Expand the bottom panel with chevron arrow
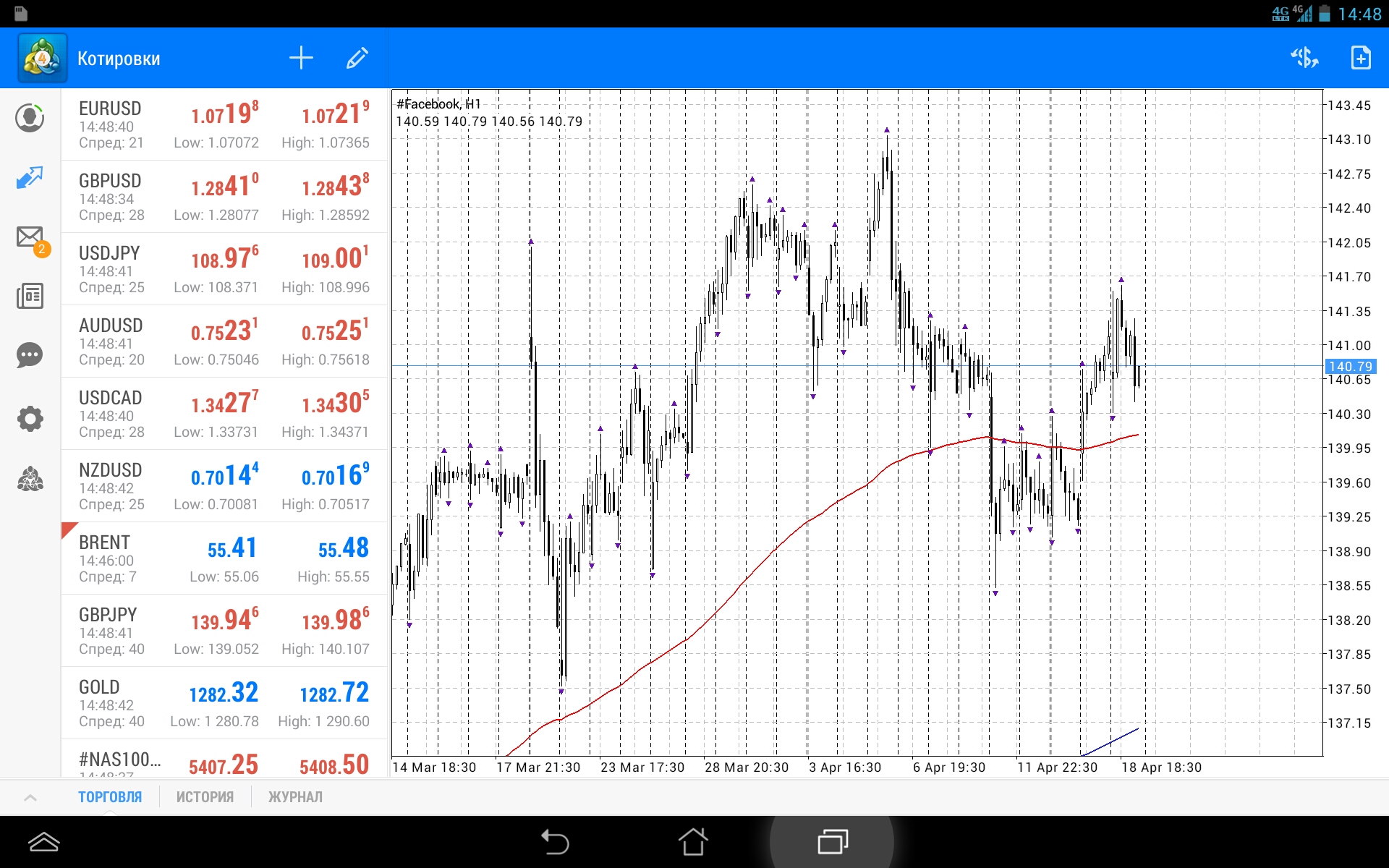Viewport: 1389px width, 868px height. coord(30,797)
